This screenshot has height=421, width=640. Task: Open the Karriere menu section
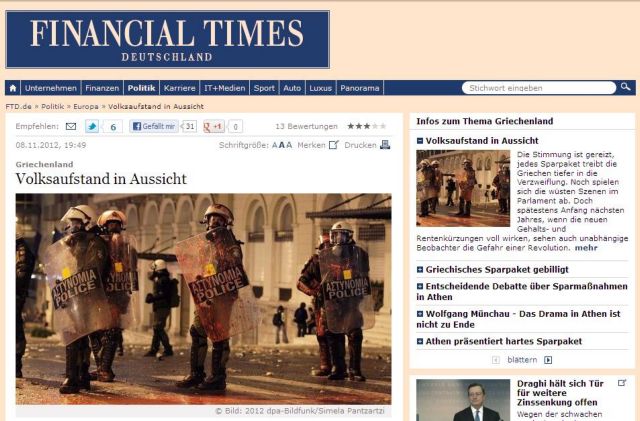(180, 88)
